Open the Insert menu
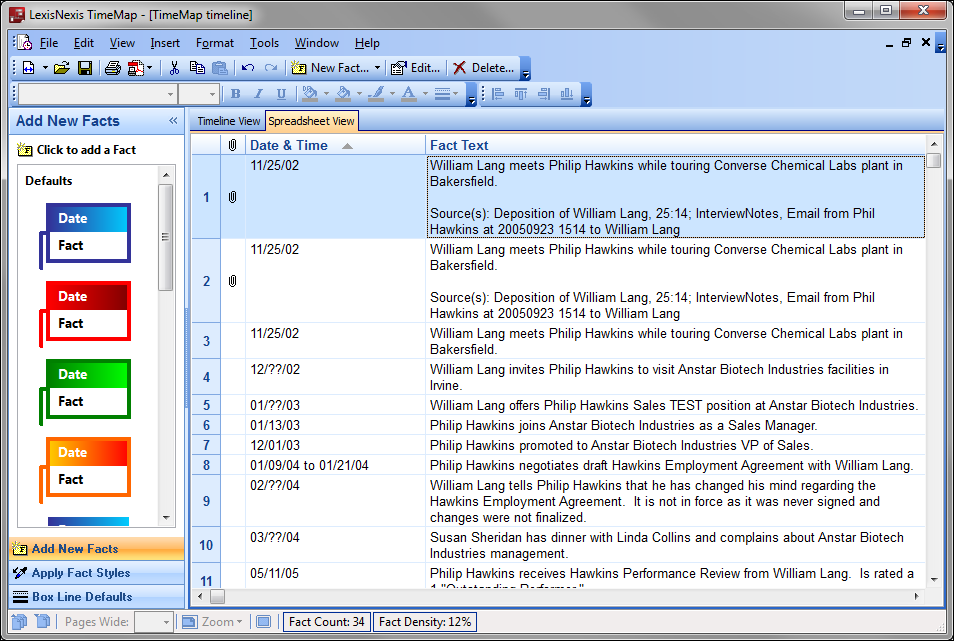 click(x=165, y=43)
